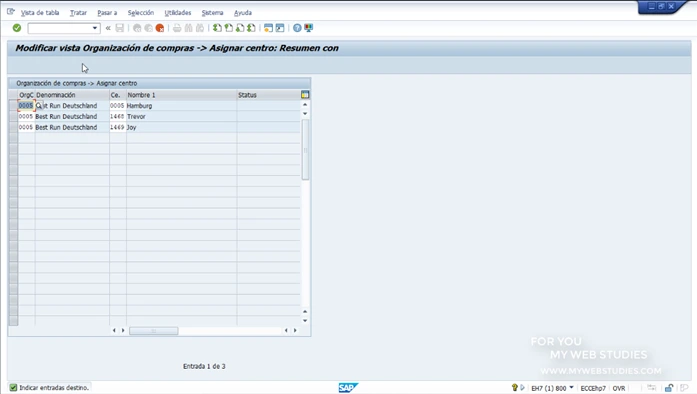This screenshot has height=394, width=697.
Task: Open the Help question mark icon
Action: (297, 28)
